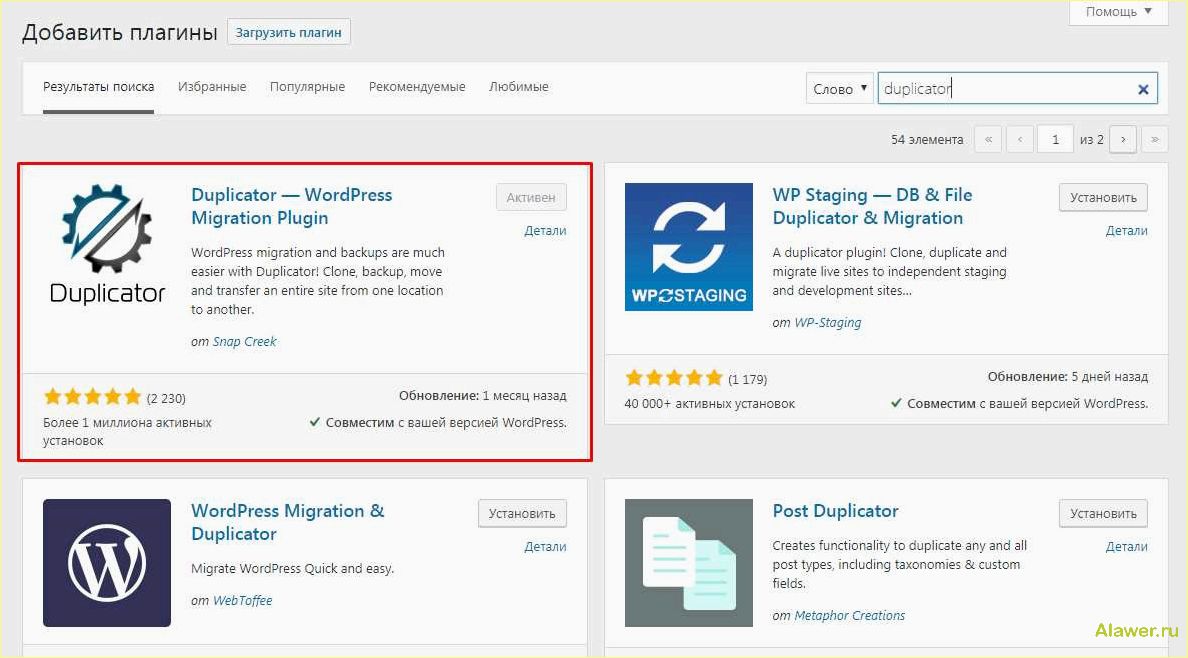This screenshot has width=1188, height=658.
Task: Open Детали link for WP Staging
Action: pos(1127,230)
